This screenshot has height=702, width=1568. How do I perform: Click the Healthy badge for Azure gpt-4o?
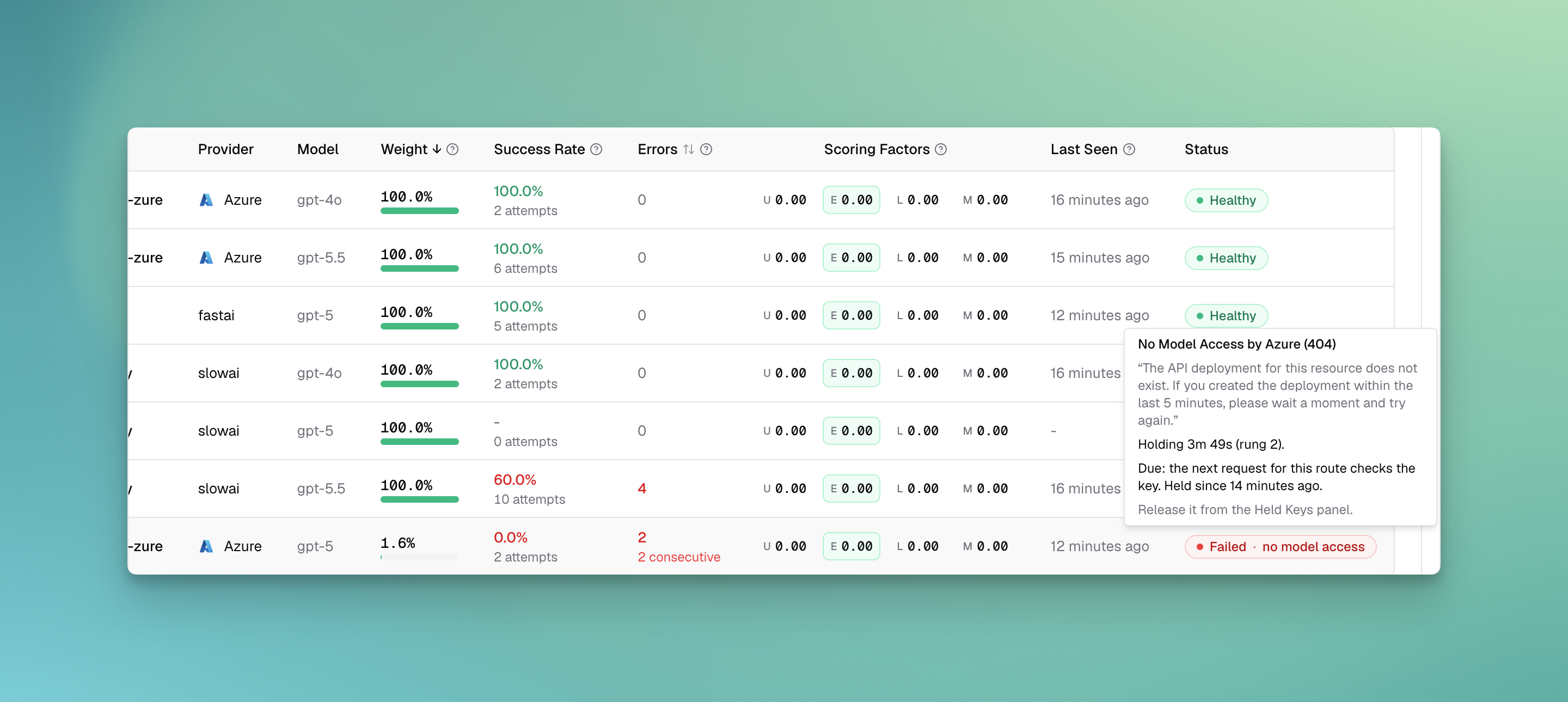[x=1226, y=200]
